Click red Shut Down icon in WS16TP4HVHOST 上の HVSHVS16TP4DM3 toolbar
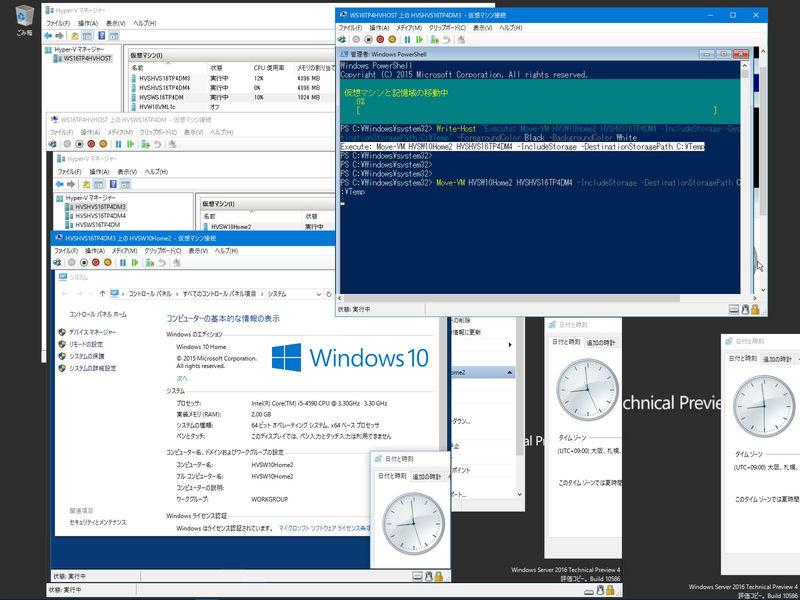This screenshot has height=600, width=800. click(380, 40)
